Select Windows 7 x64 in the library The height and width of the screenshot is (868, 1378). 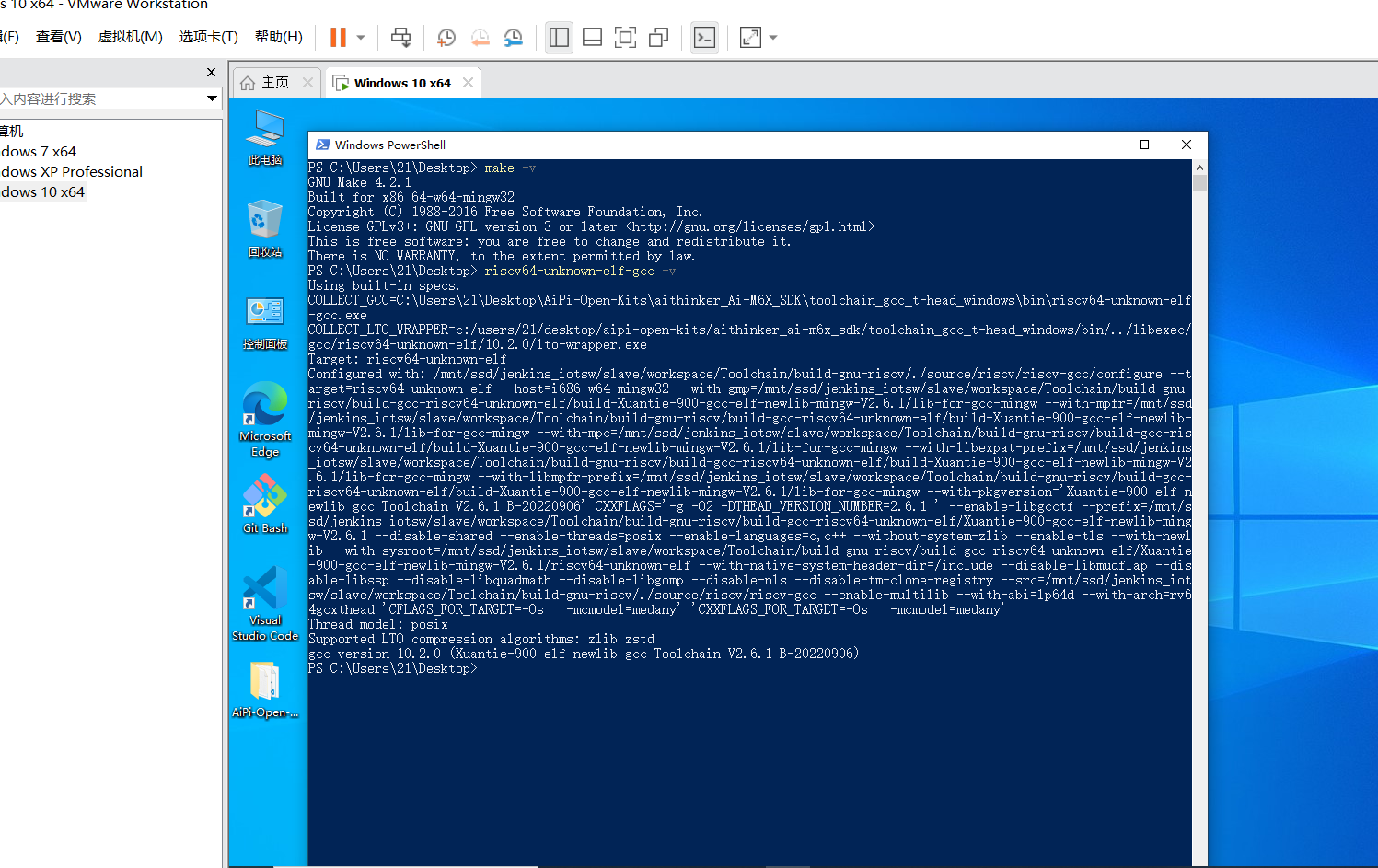(39, 152)
